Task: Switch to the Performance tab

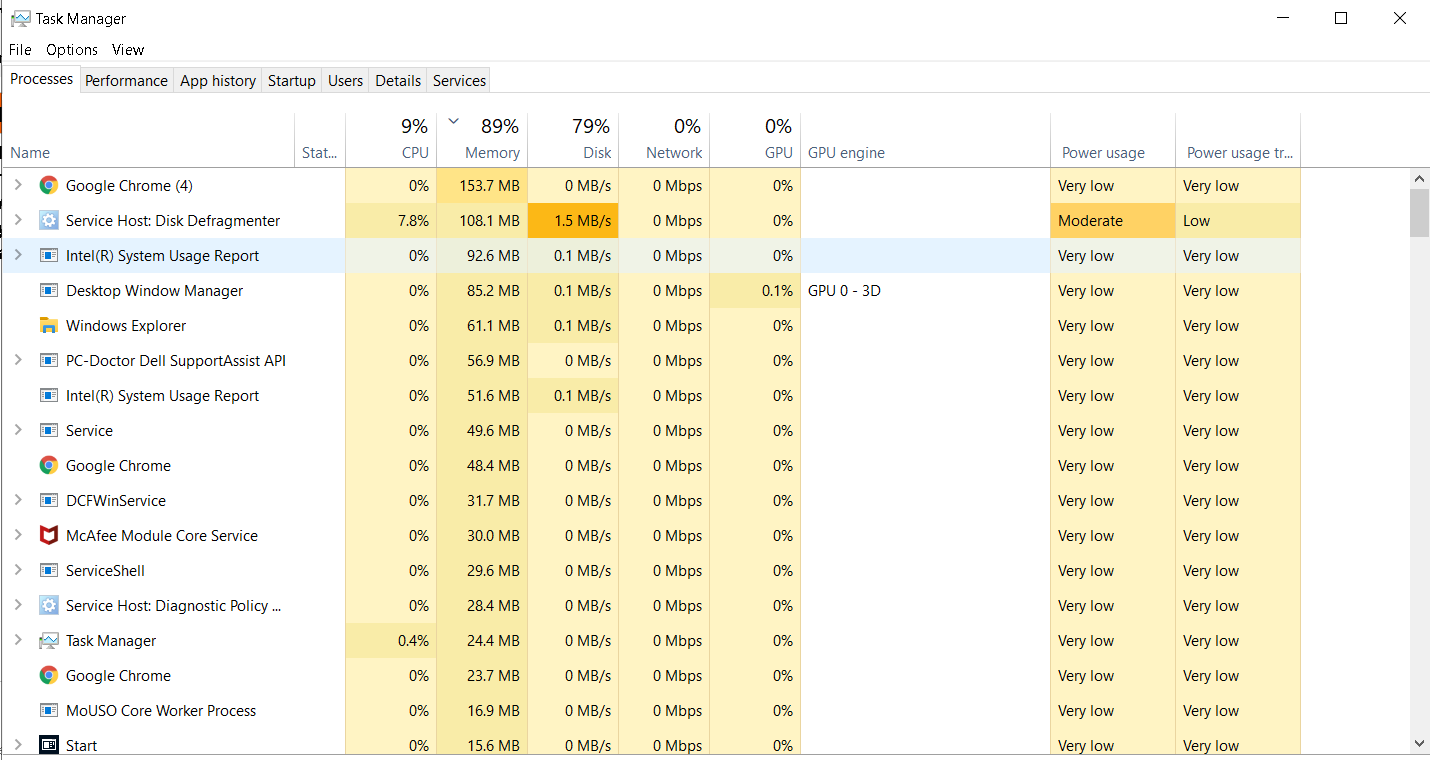Action: click(126, 81)
